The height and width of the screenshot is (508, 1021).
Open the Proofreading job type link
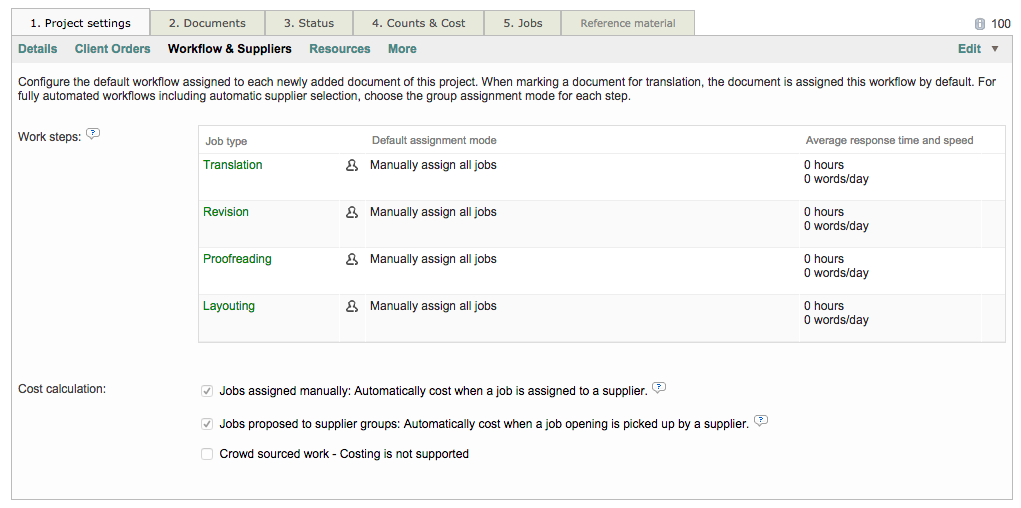(237, 259)
